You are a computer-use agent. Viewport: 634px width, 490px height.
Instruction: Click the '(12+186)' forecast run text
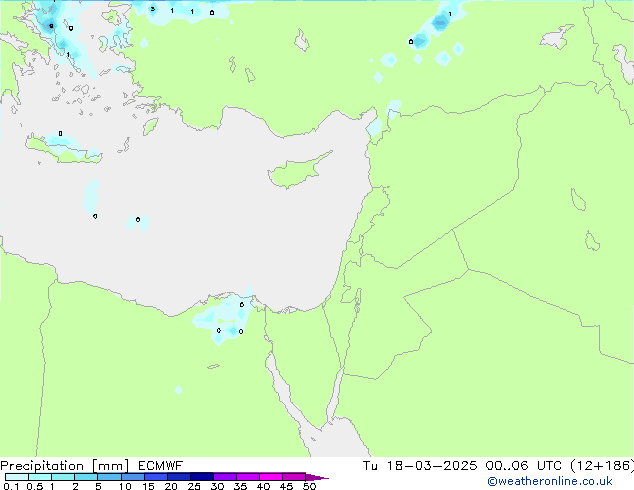(602, 466)
